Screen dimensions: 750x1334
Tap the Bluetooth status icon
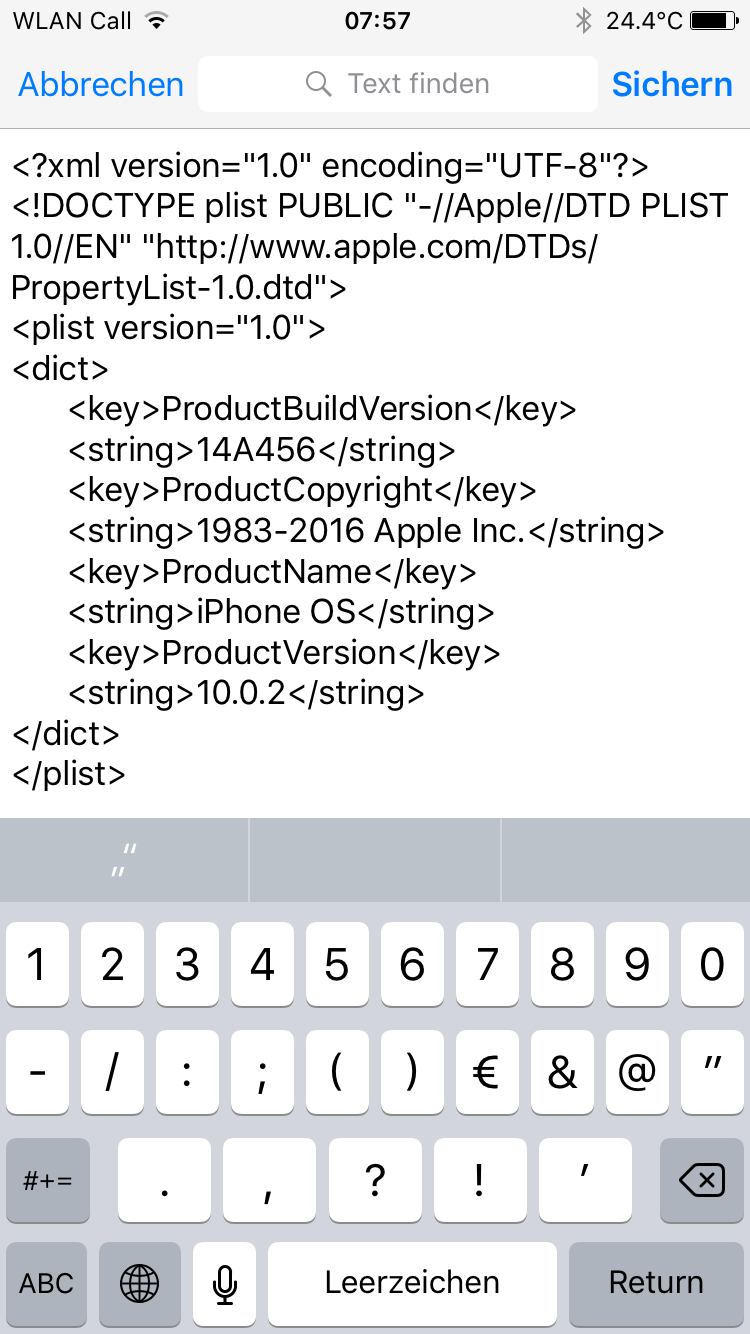[584, 20]
